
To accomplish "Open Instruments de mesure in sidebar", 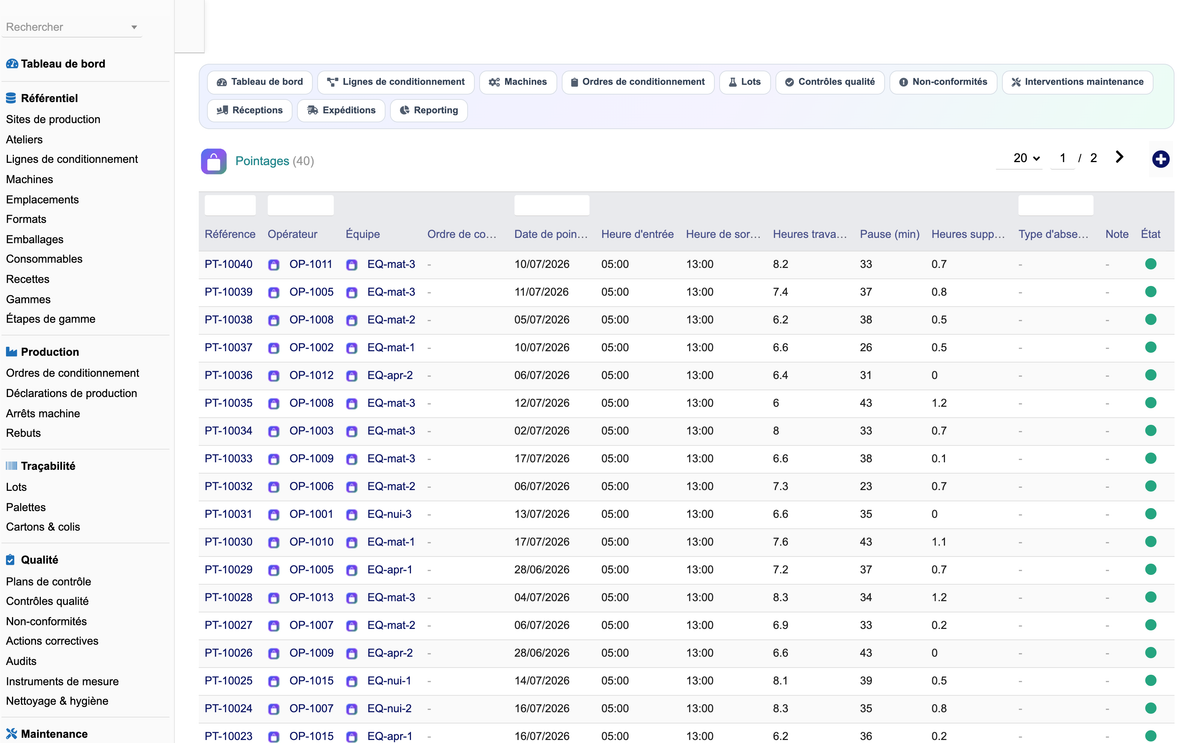I will 62,681.
